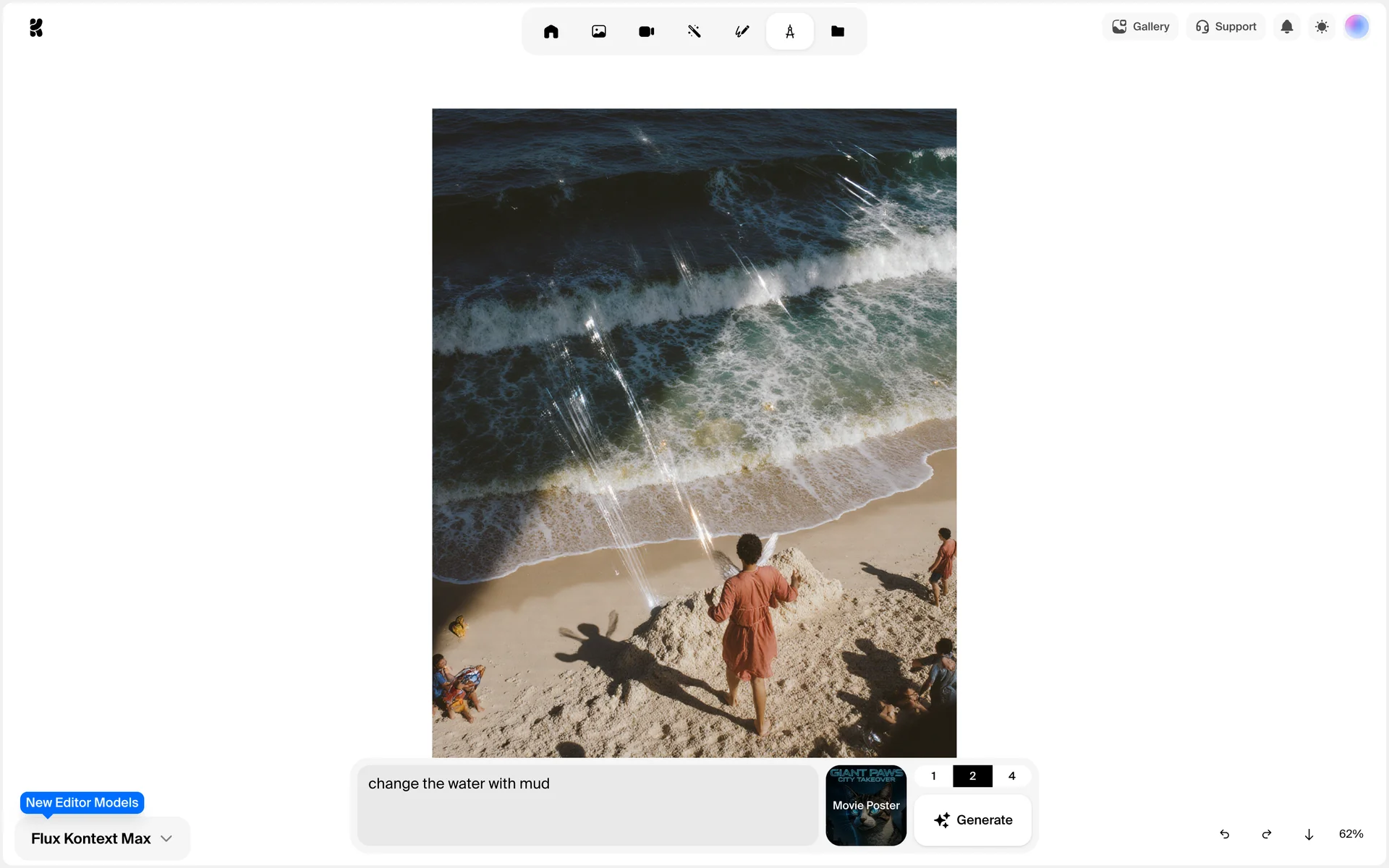Click the redo arrow icon
The width and height of the screenshot is (1389, 868).
coord(1266,834)
